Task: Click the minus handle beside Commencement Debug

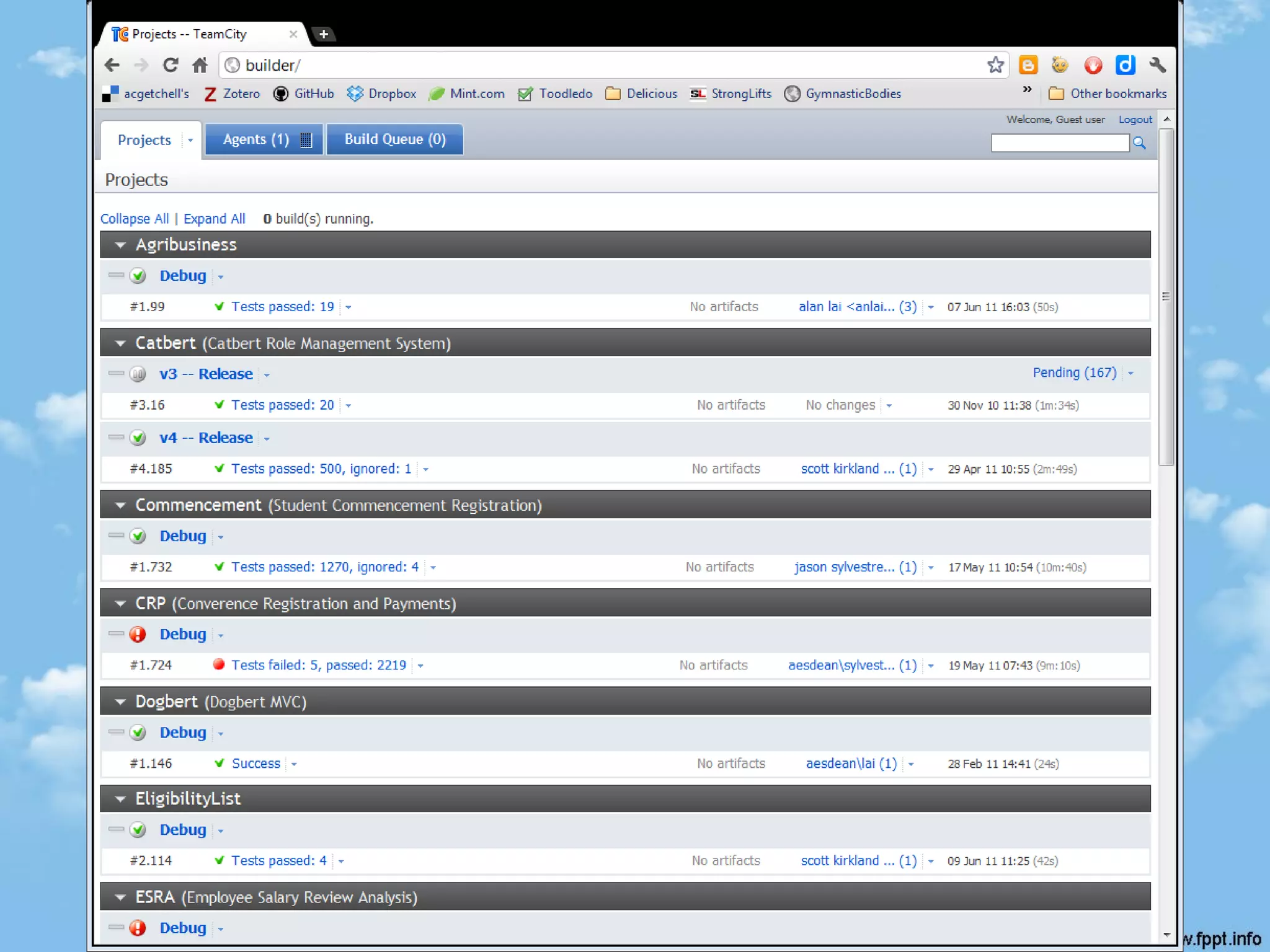Action: [x=116, y=535]
